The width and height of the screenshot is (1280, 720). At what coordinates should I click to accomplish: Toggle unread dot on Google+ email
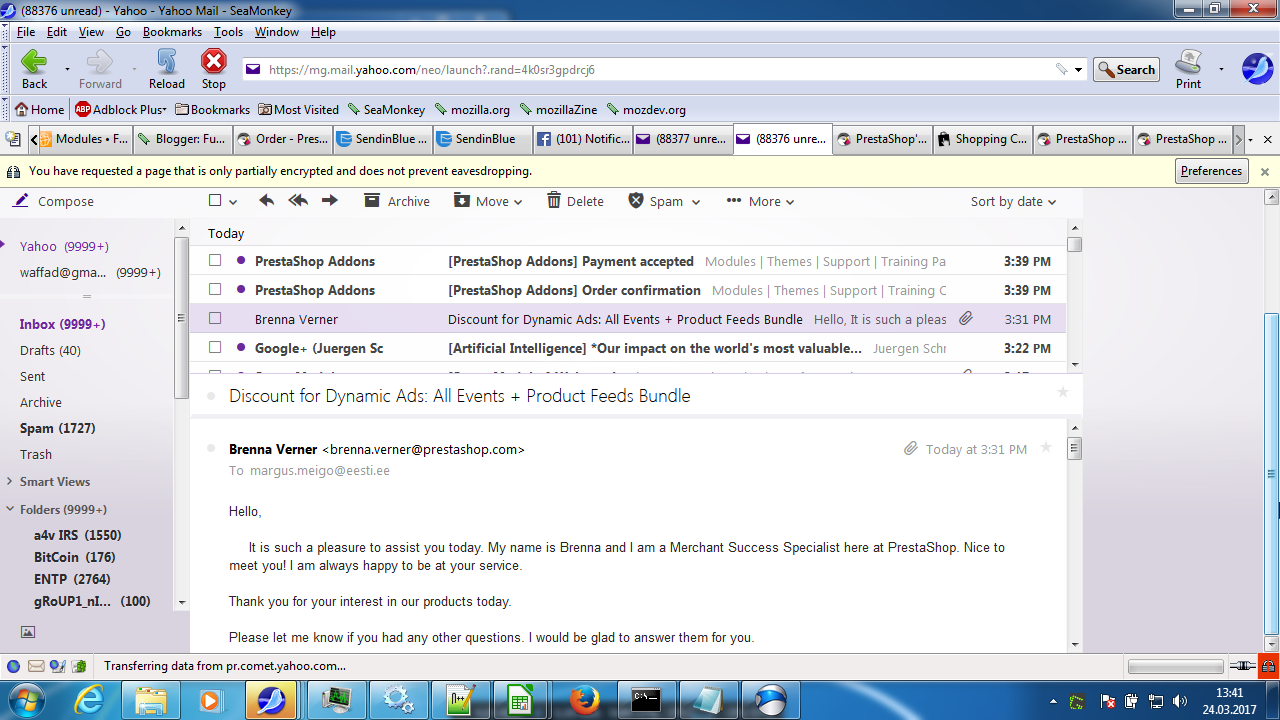[241, 348]
